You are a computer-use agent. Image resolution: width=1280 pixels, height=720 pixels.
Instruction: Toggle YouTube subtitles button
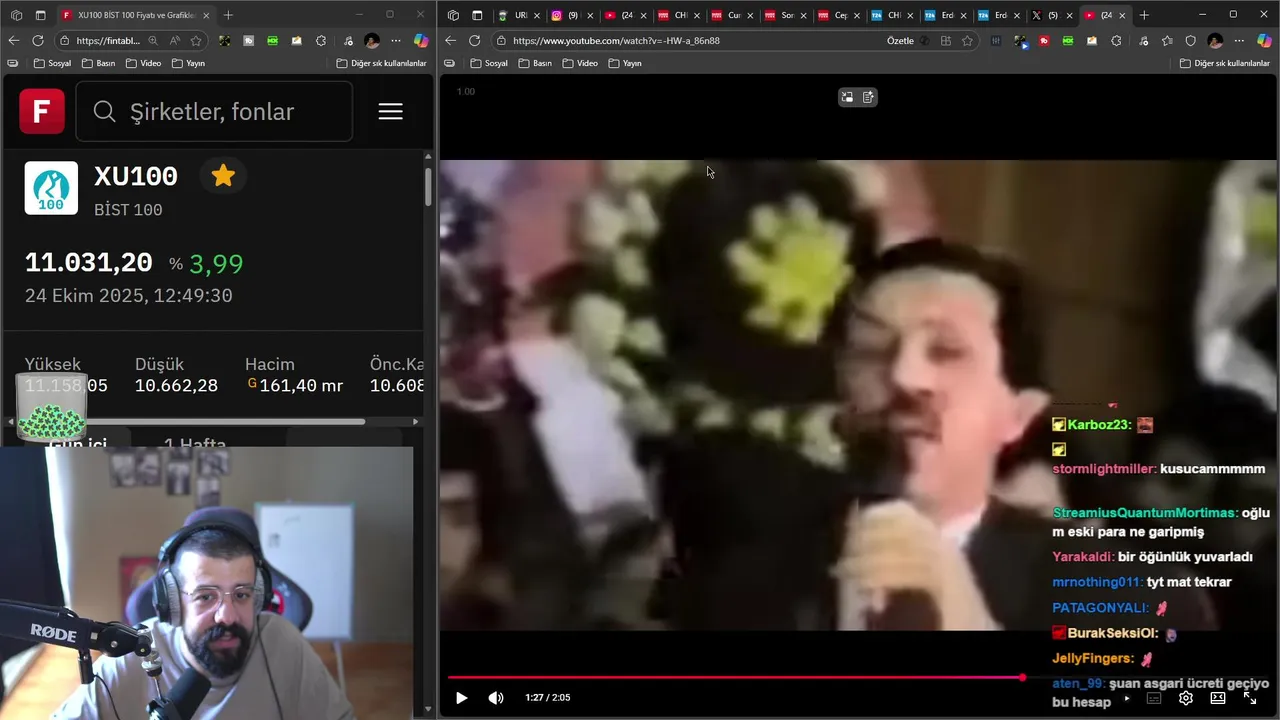click(x=1154, y=698)
